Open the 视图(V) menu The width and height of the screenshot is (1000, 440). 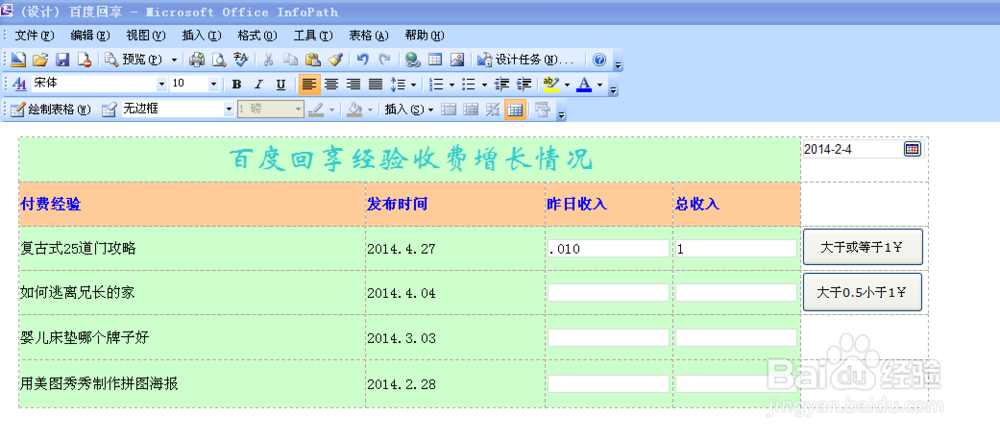[145, 35]
